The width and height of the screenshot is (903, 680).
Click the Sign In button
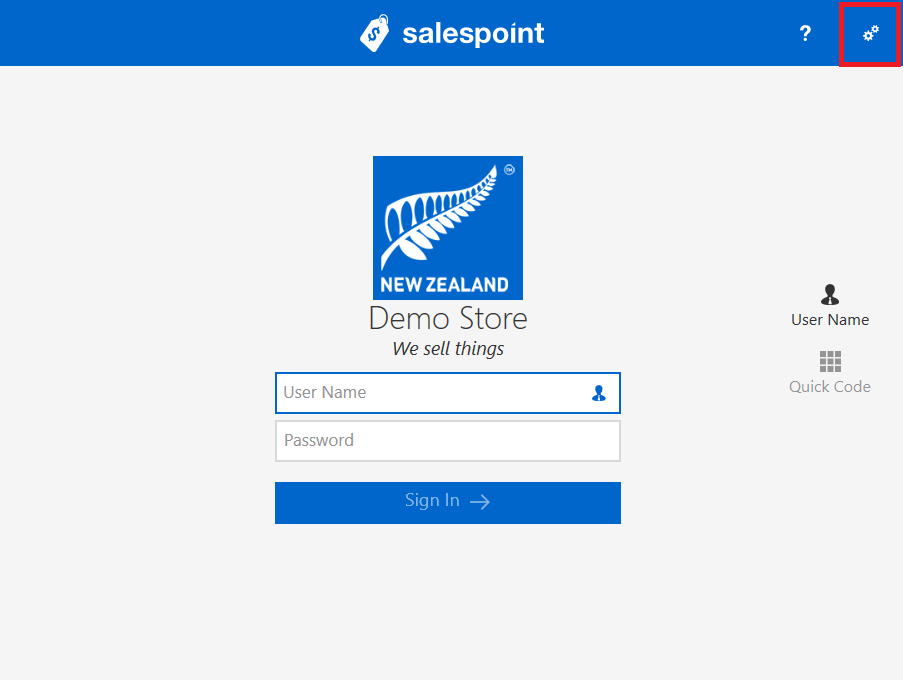click(447, 503)
